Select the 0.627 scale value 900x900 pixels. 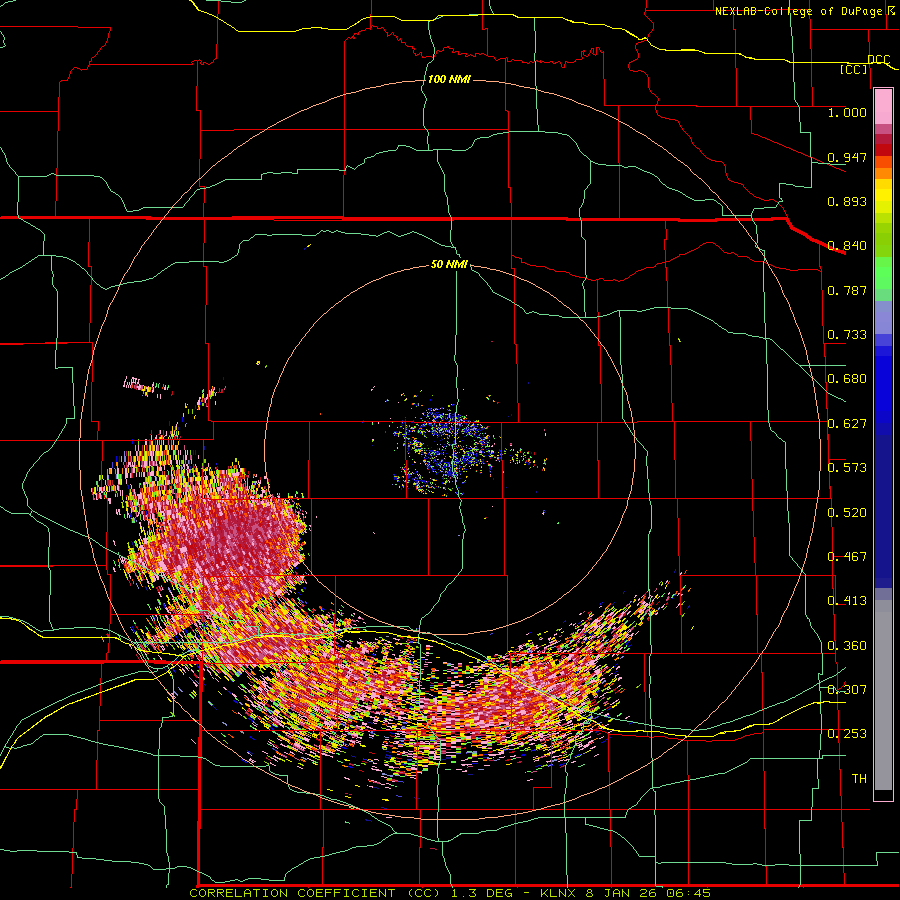point(847,424)
